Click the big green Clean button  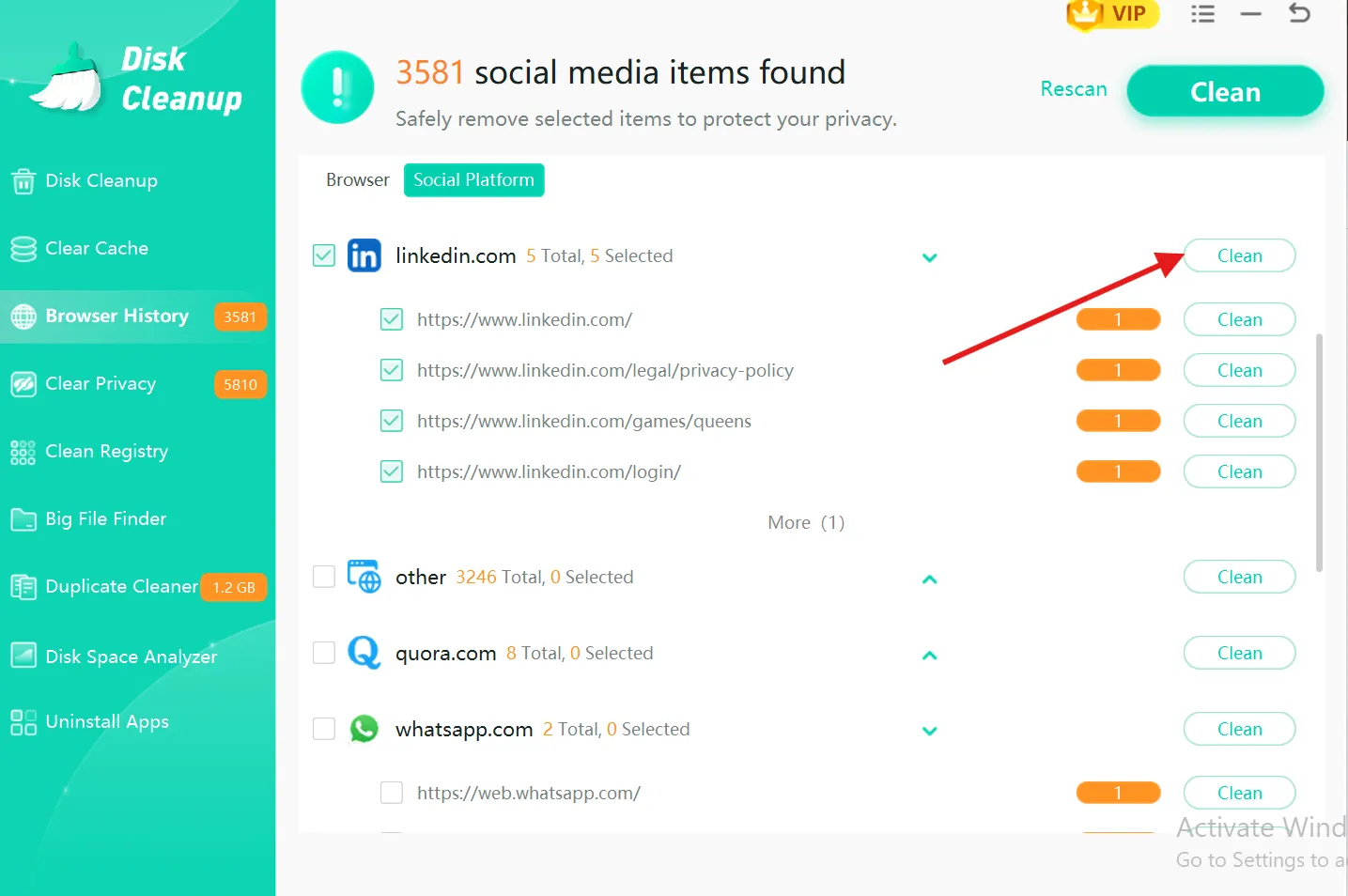point(1225,91)
